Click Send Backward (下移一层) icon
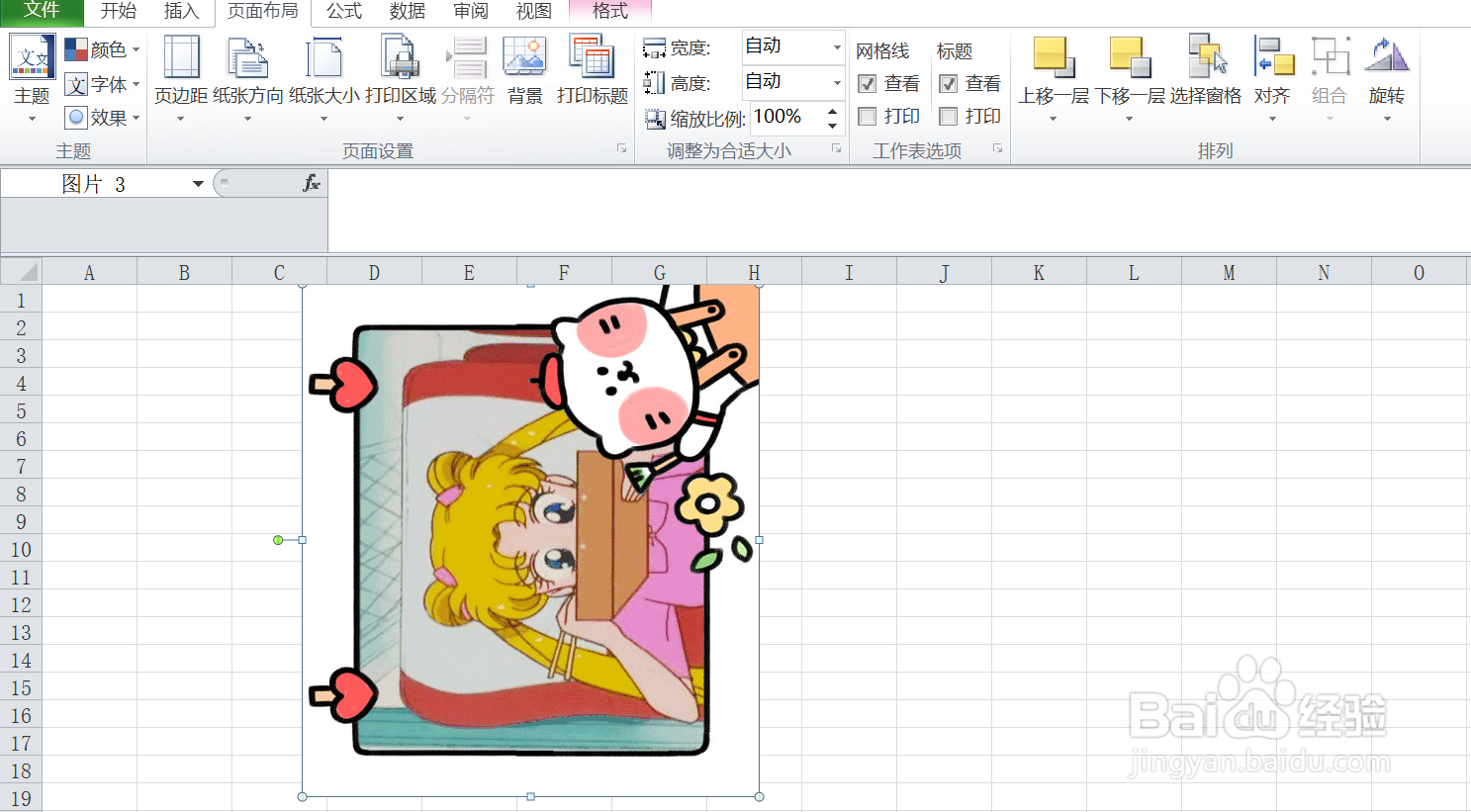Image resolution: width=1471 pixels, height=812 pixels. coord(1130,57)
